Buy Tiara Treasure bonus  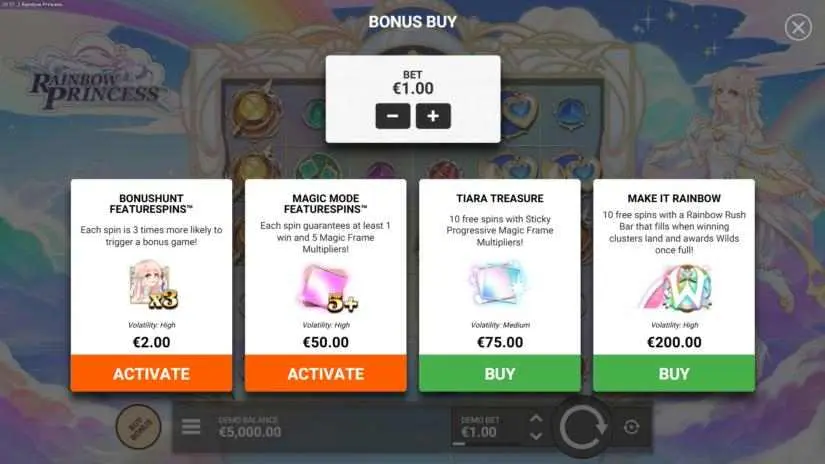(x=500, y=373)
